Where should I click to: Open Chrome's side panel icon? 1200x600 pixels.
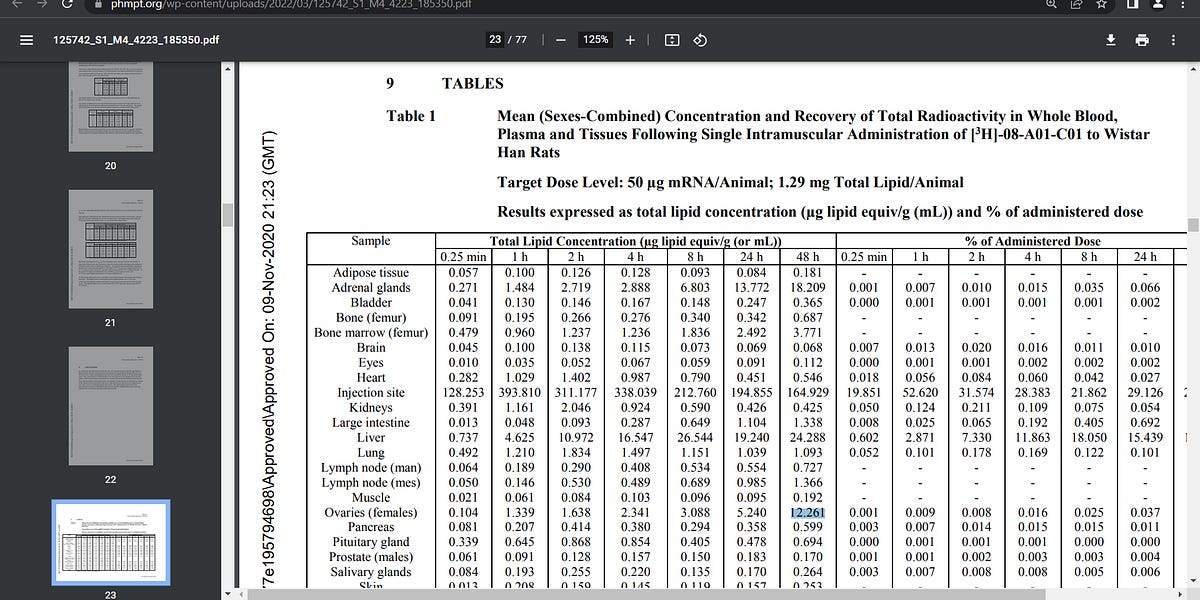pos(1134,11)
